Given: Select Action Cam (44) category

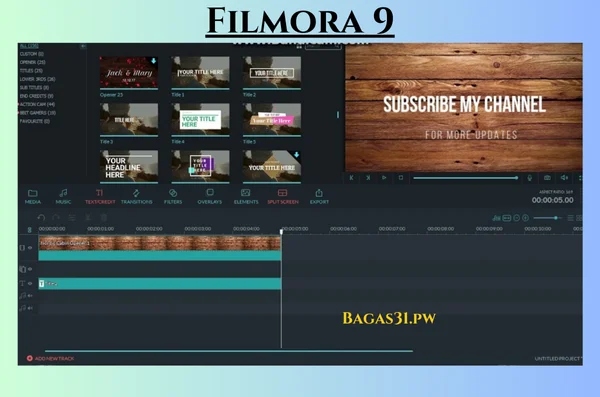Looking at the screenshot, I should (38, 105).
